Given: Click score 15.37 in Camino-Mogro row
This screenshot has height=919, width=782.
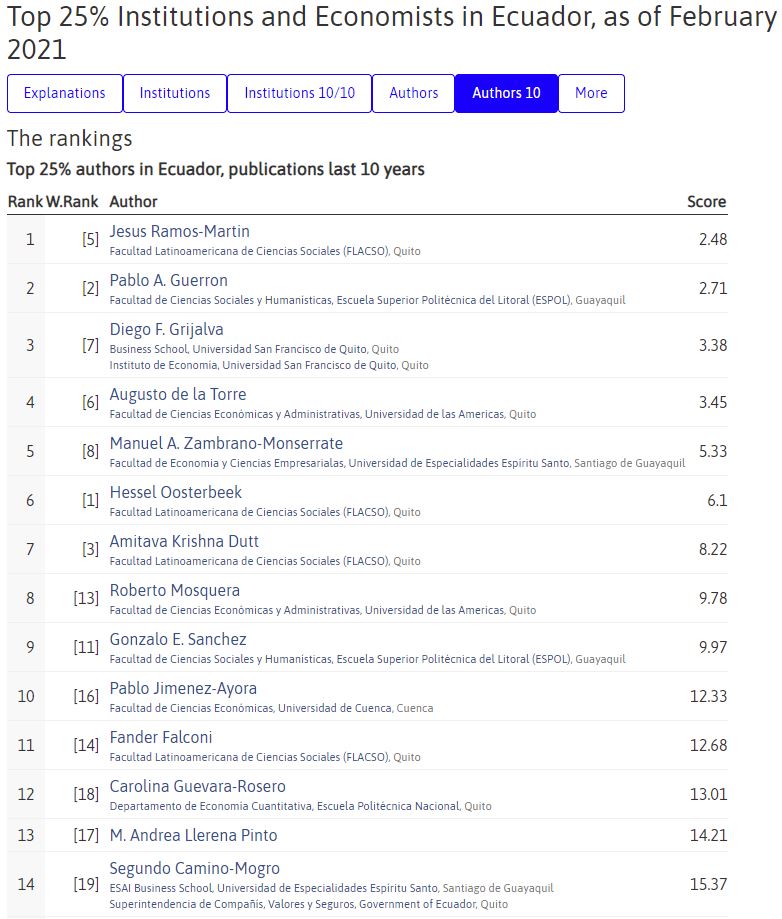Looking at the screenshot, I should pos(709,884).
